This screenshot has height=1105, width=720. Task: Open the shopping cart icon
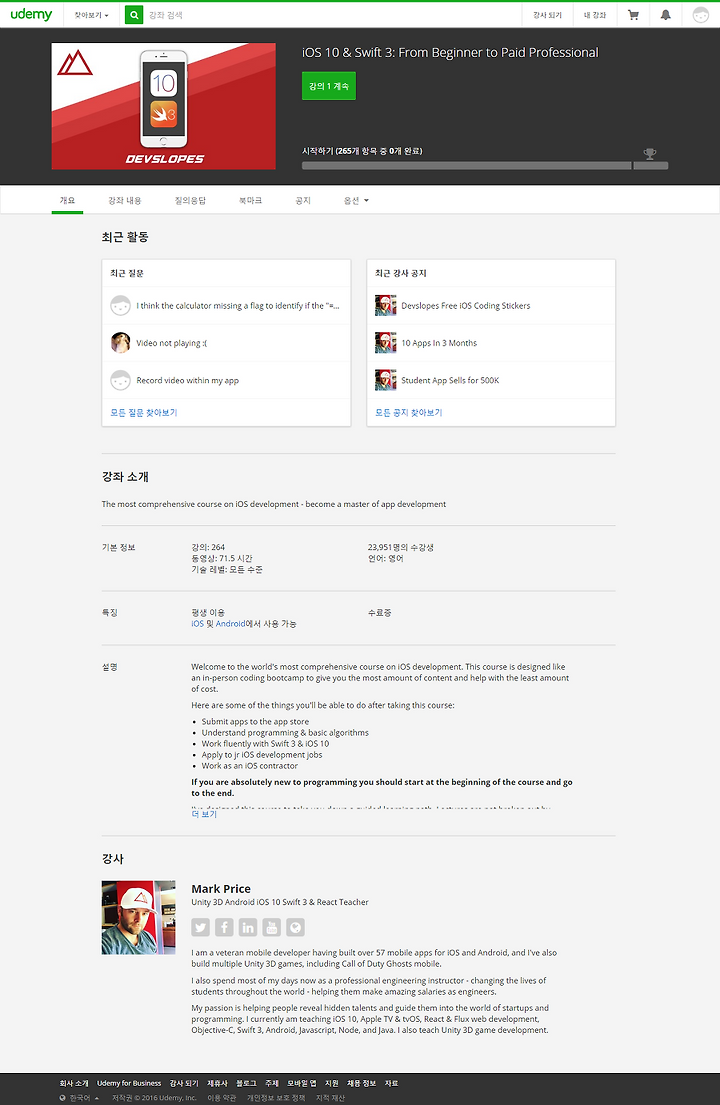pos(633,15)
